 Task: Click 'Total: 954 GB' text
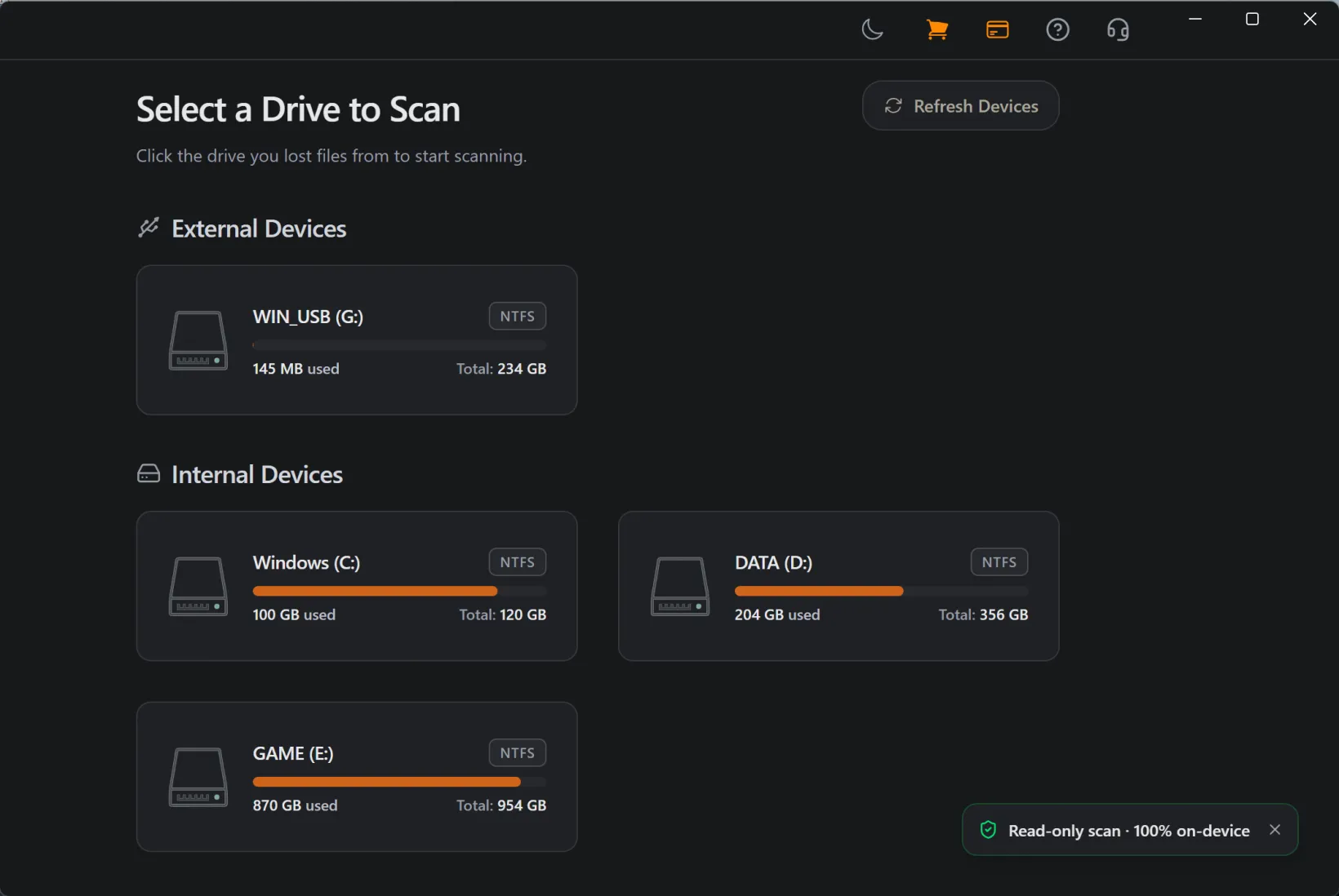tap(501, 805)
